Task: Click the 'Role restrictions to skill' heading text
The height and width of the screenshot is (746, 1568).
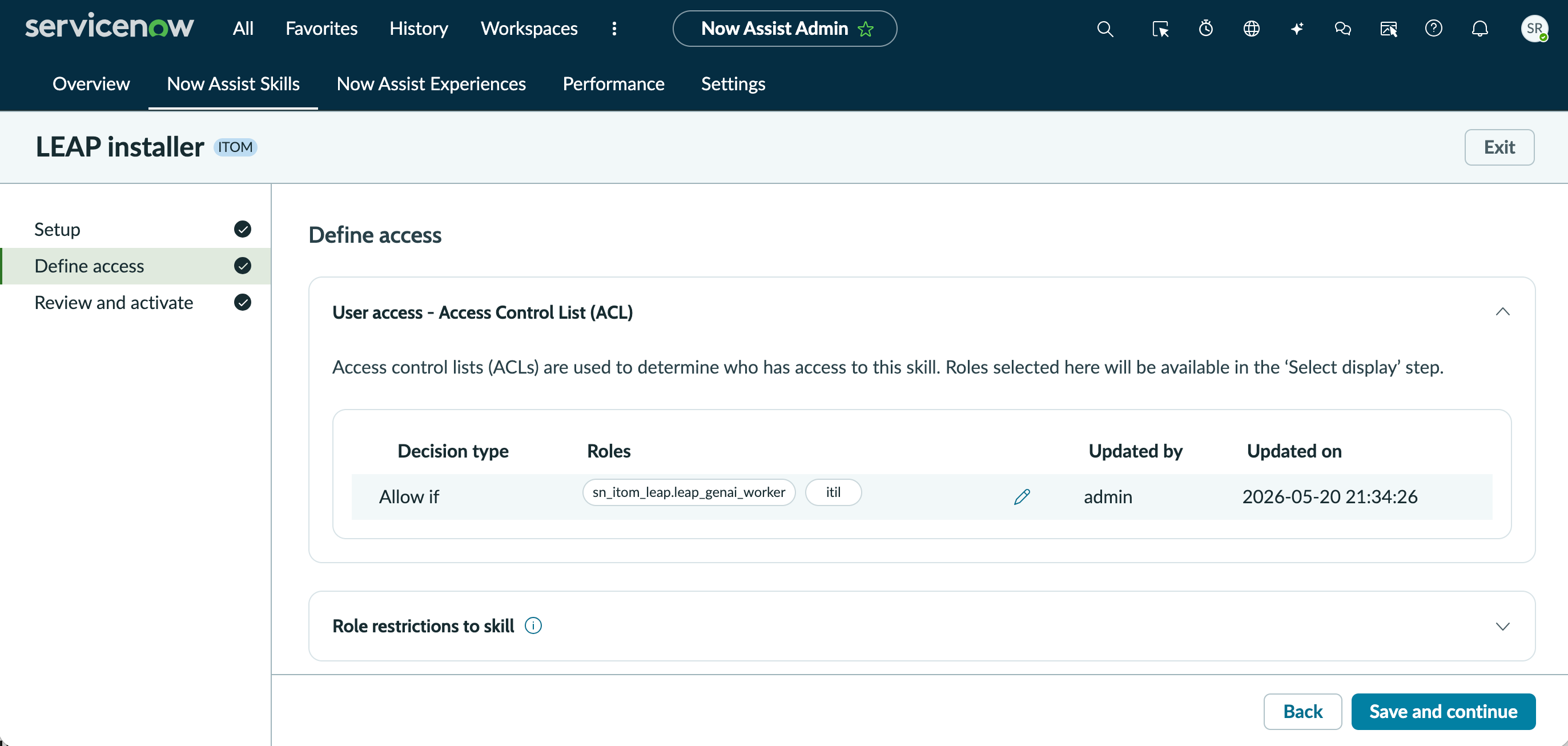Action: point(423,626)
